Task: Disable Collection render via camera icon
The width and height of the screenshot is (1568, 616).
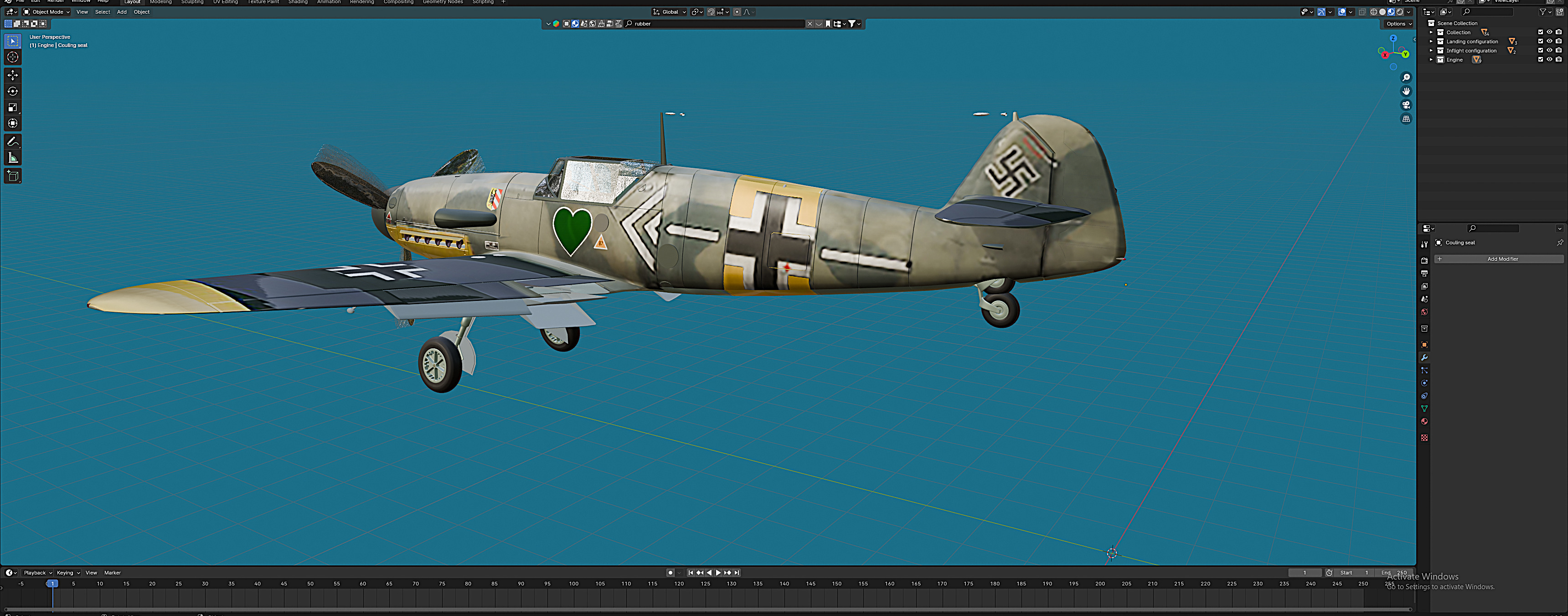Action: click(1559, 32)
